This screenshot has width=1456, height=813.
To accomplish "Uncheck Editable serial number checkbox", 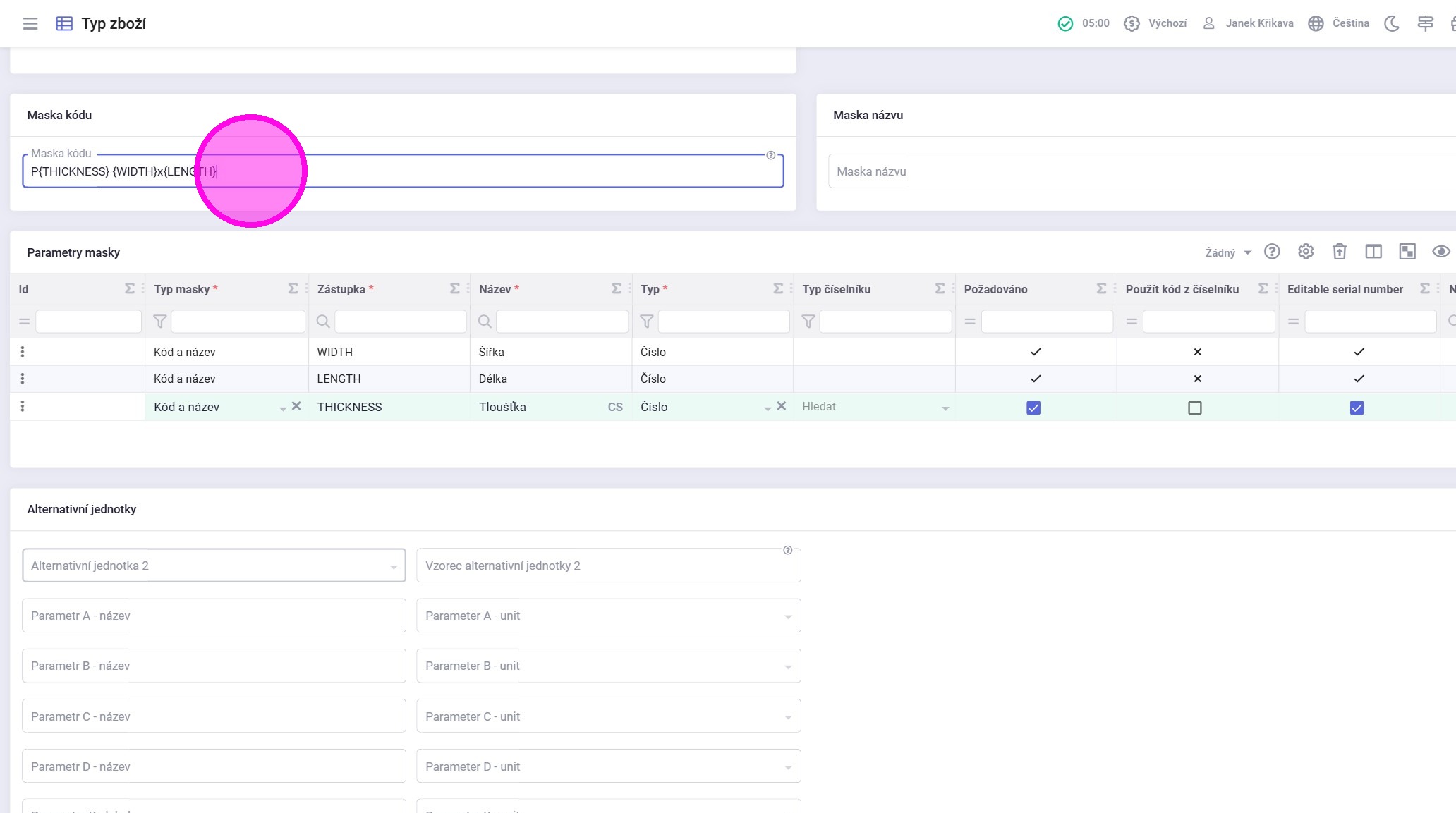I will coord(1357,408).
